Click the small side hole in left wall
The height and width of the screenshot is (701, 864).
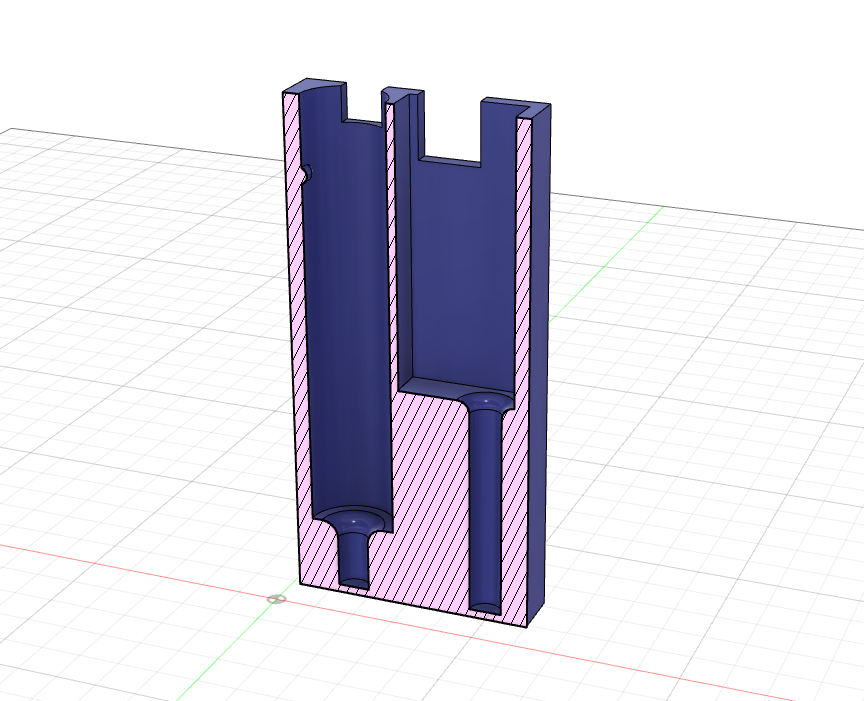point(306,172)
